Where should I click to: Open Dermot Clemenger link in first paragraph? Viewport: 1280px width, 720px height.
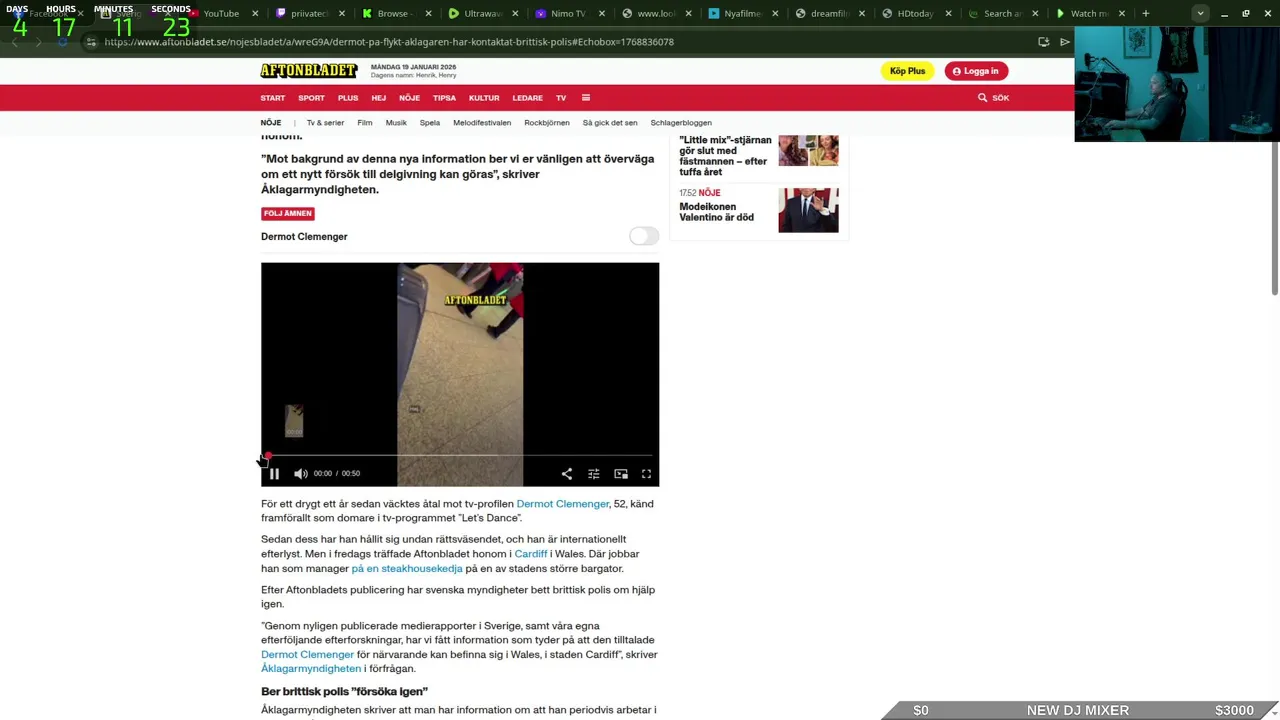click(x=562, y=504)
